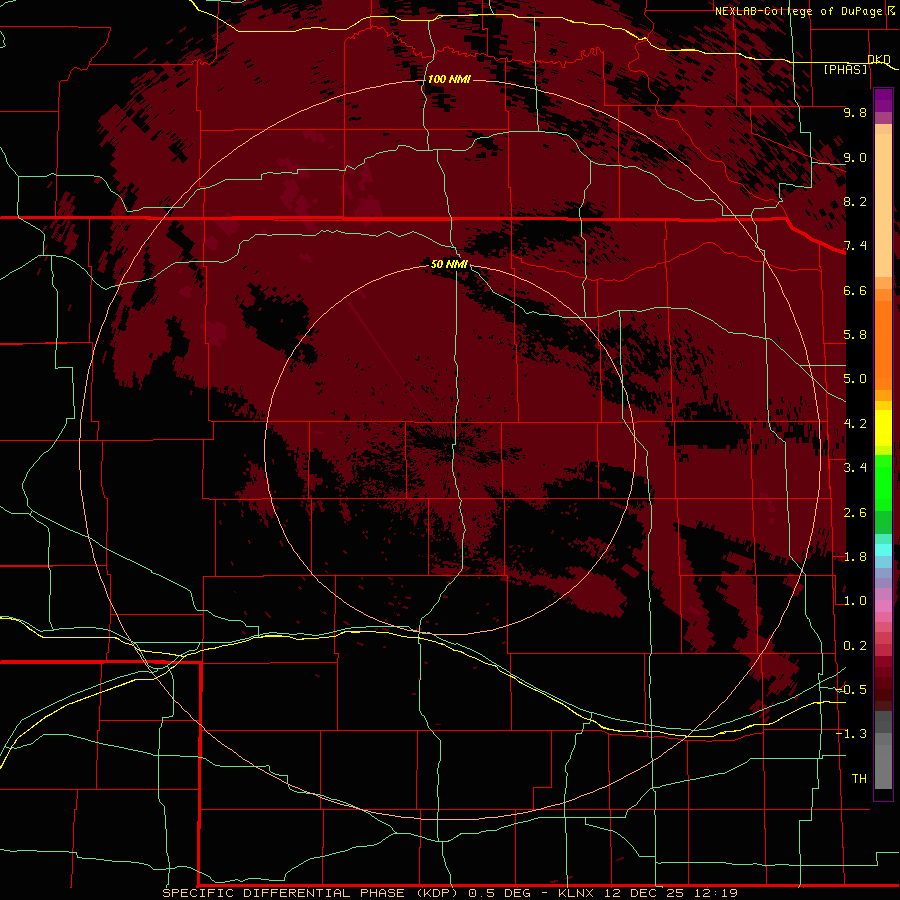Click the 6.6 value on the color scale
The height and width of the screenshot is (900, 900).
pos(855,290)
